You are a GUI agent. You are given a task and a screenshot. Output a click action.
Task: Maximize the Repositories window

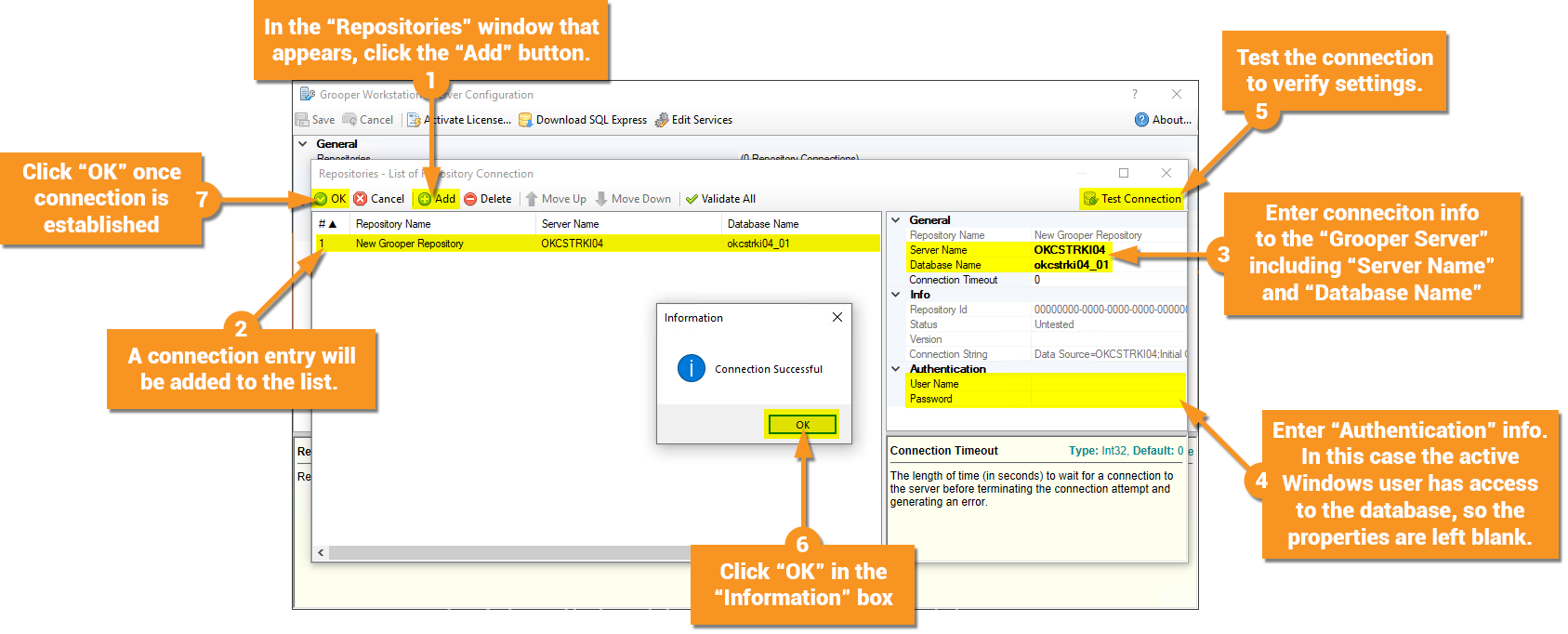(x=1124, y=173)
